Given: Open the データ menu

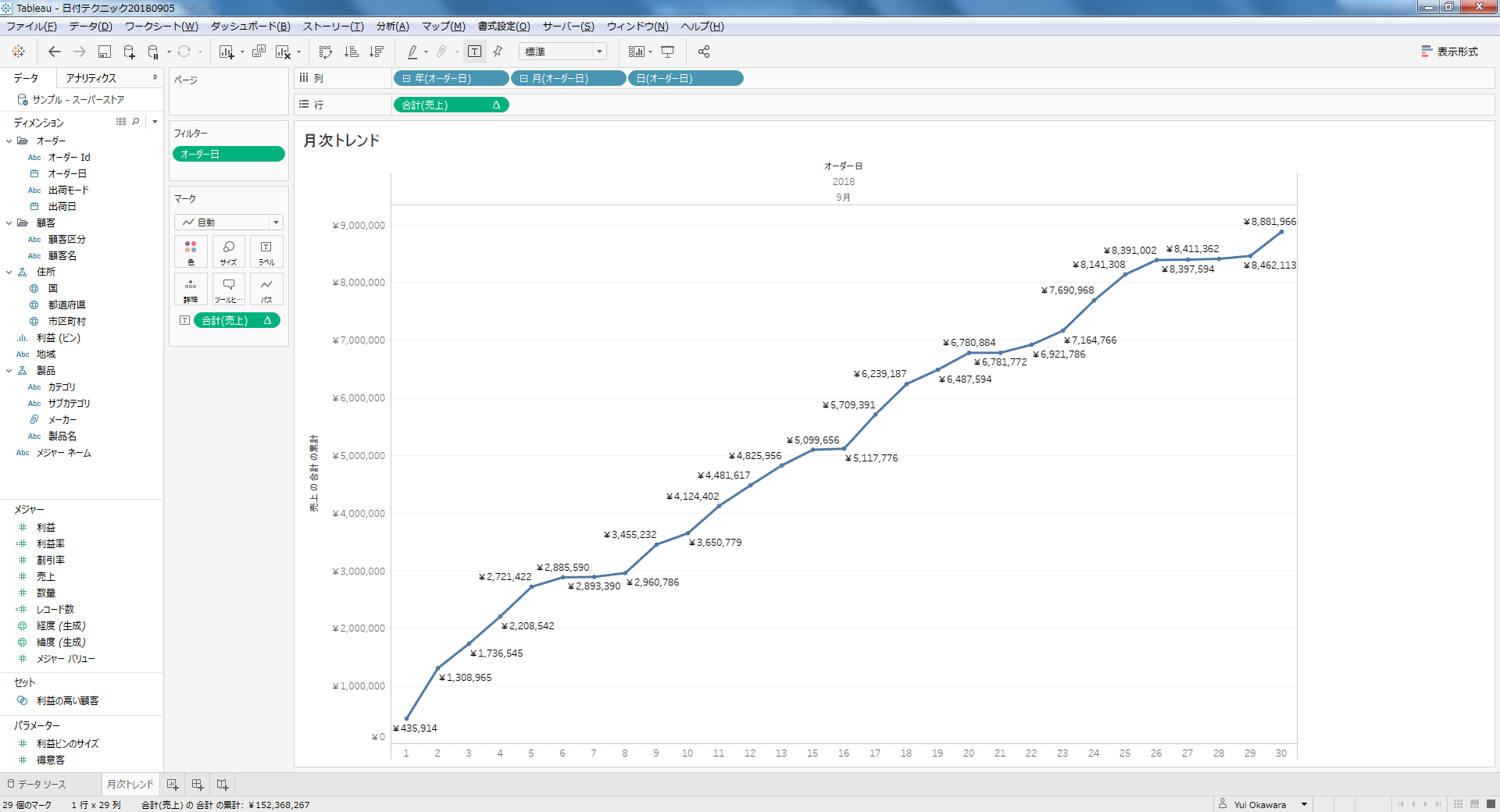Looking at the screenshot, I should point(91,27).
